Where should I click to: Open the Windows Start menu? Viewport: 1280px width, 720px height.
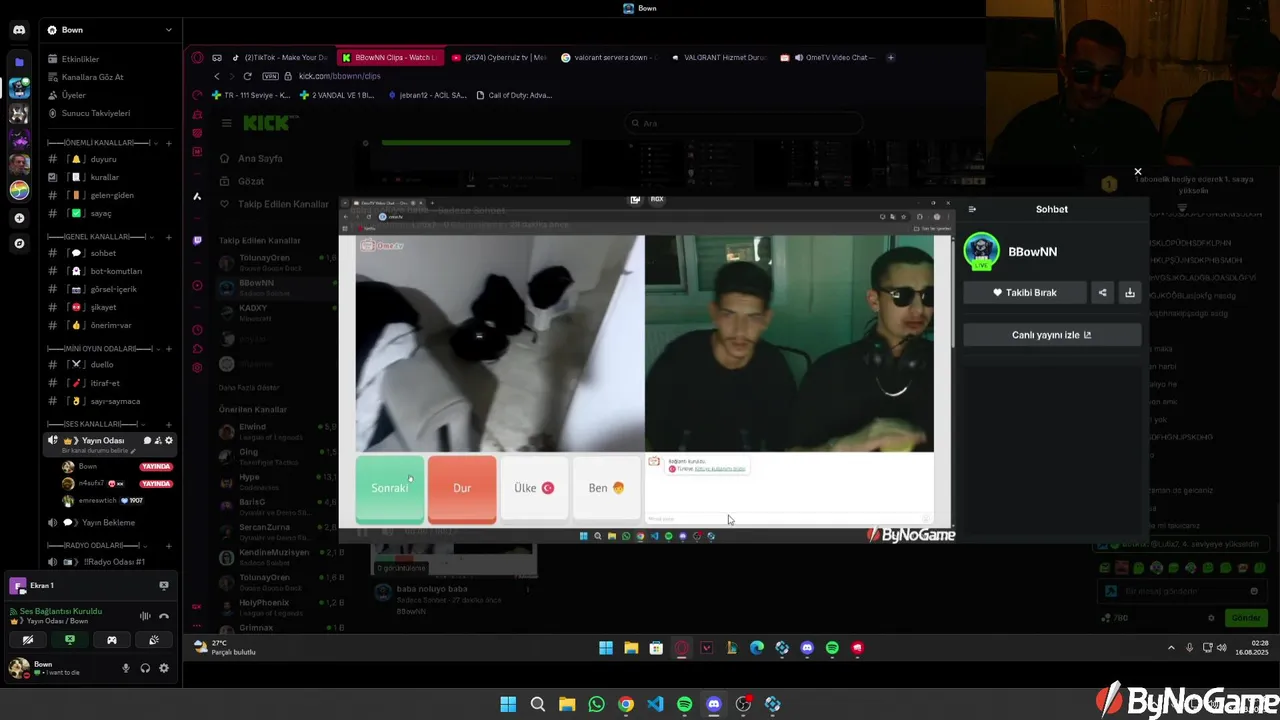[508, 704]
